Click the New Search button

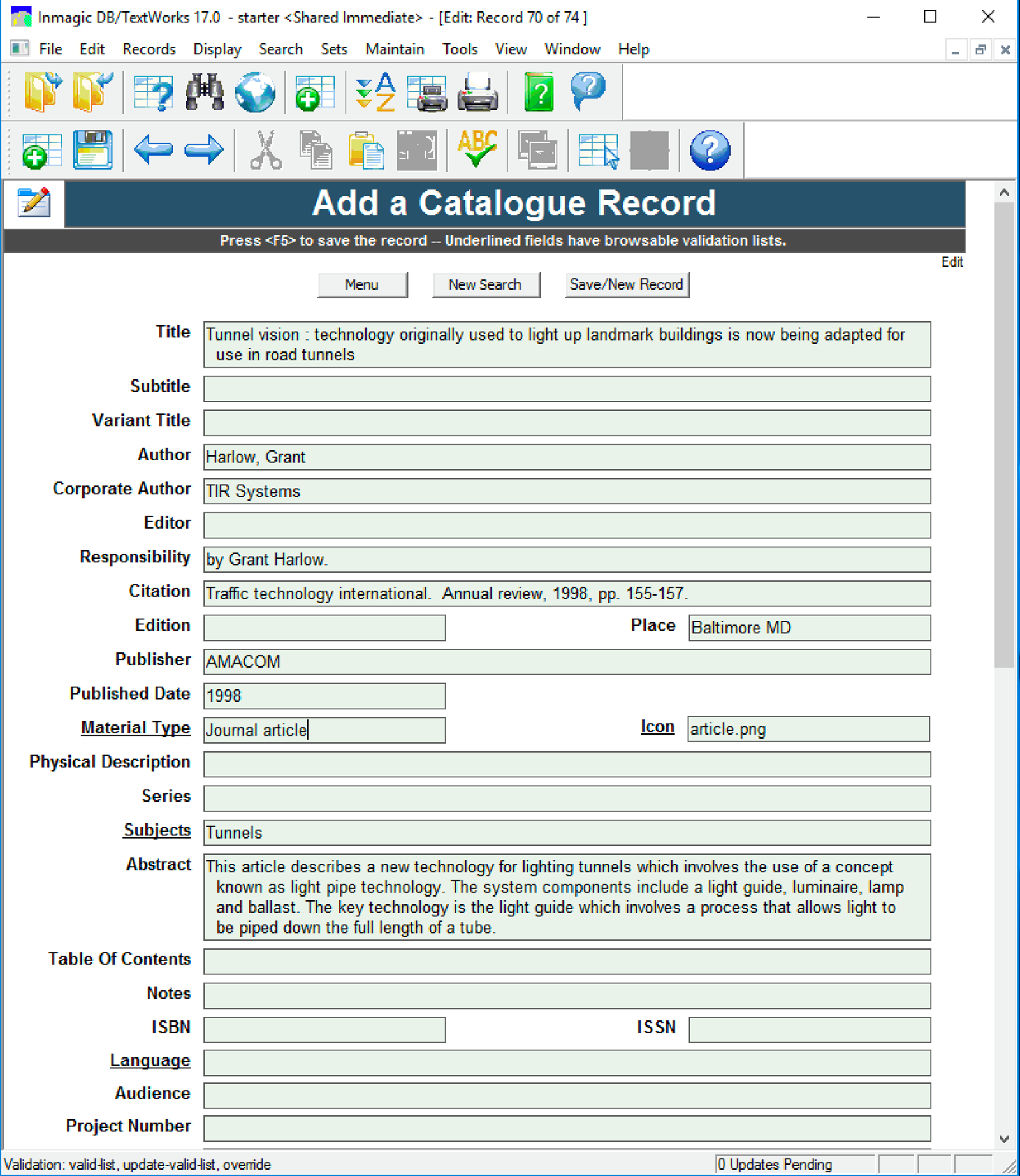[485, 284]
